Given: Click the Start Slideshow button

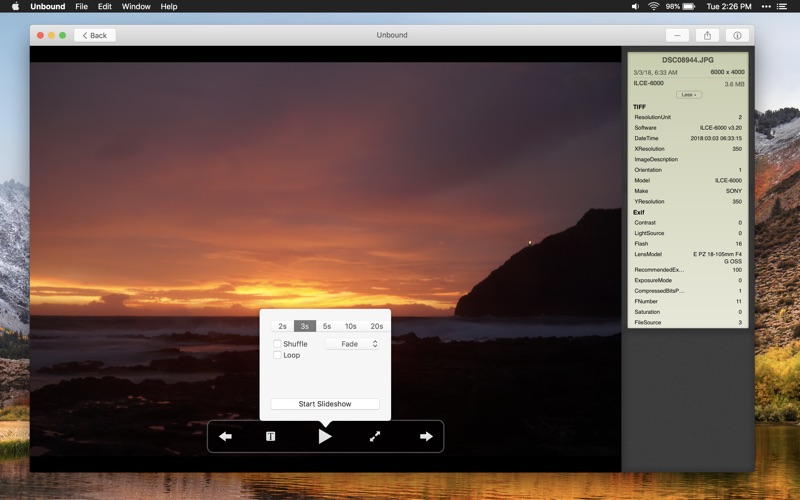Looking at the screenshot, I should tap(325, 404).
